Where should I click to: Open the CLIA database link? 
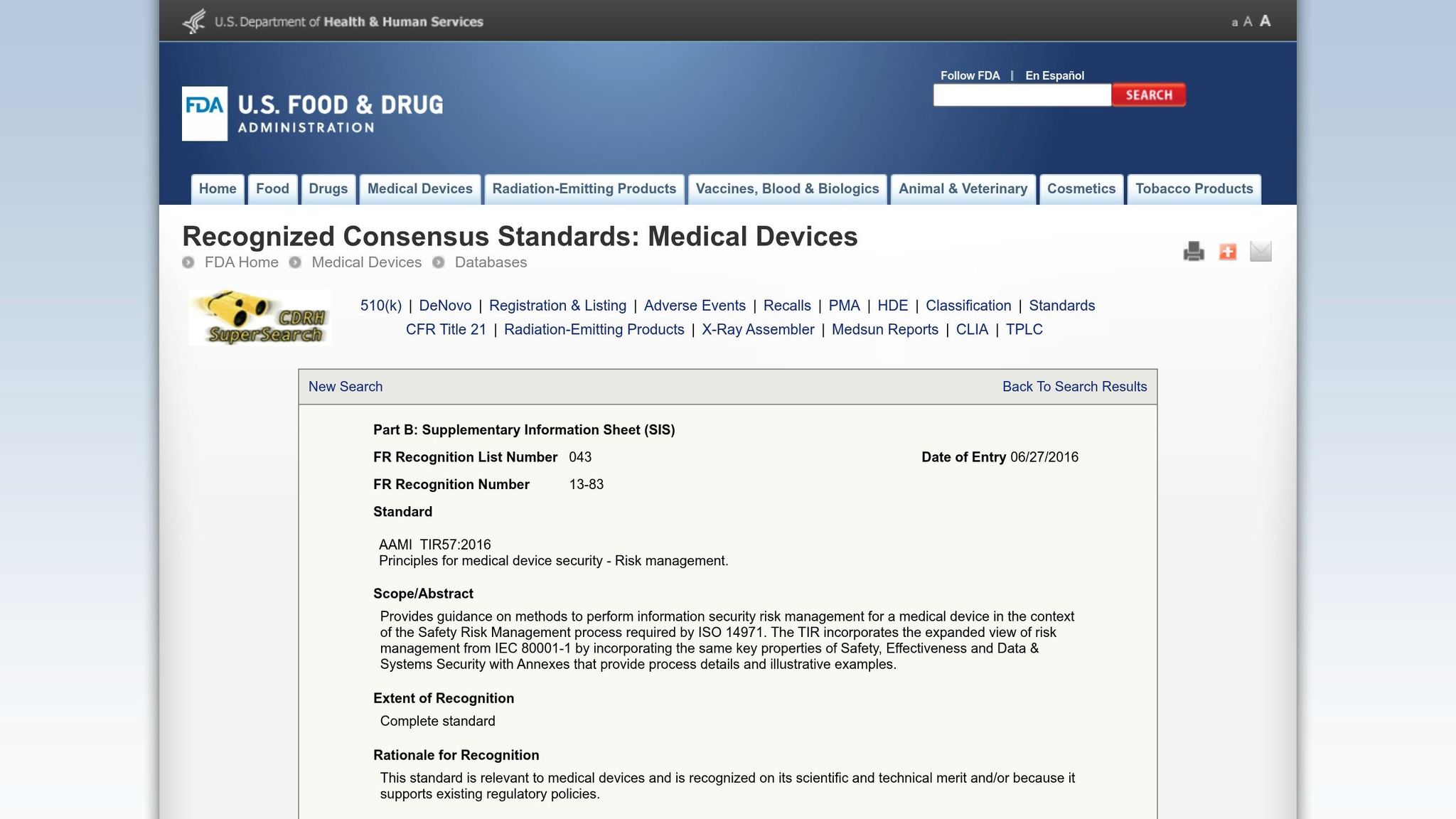click(972, 330)
